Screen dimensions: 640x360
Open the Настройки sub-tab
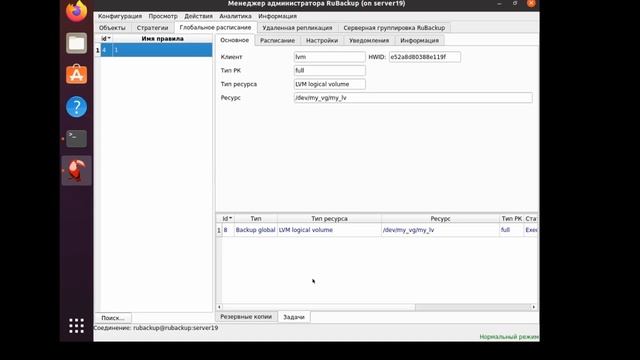(322, 40)
